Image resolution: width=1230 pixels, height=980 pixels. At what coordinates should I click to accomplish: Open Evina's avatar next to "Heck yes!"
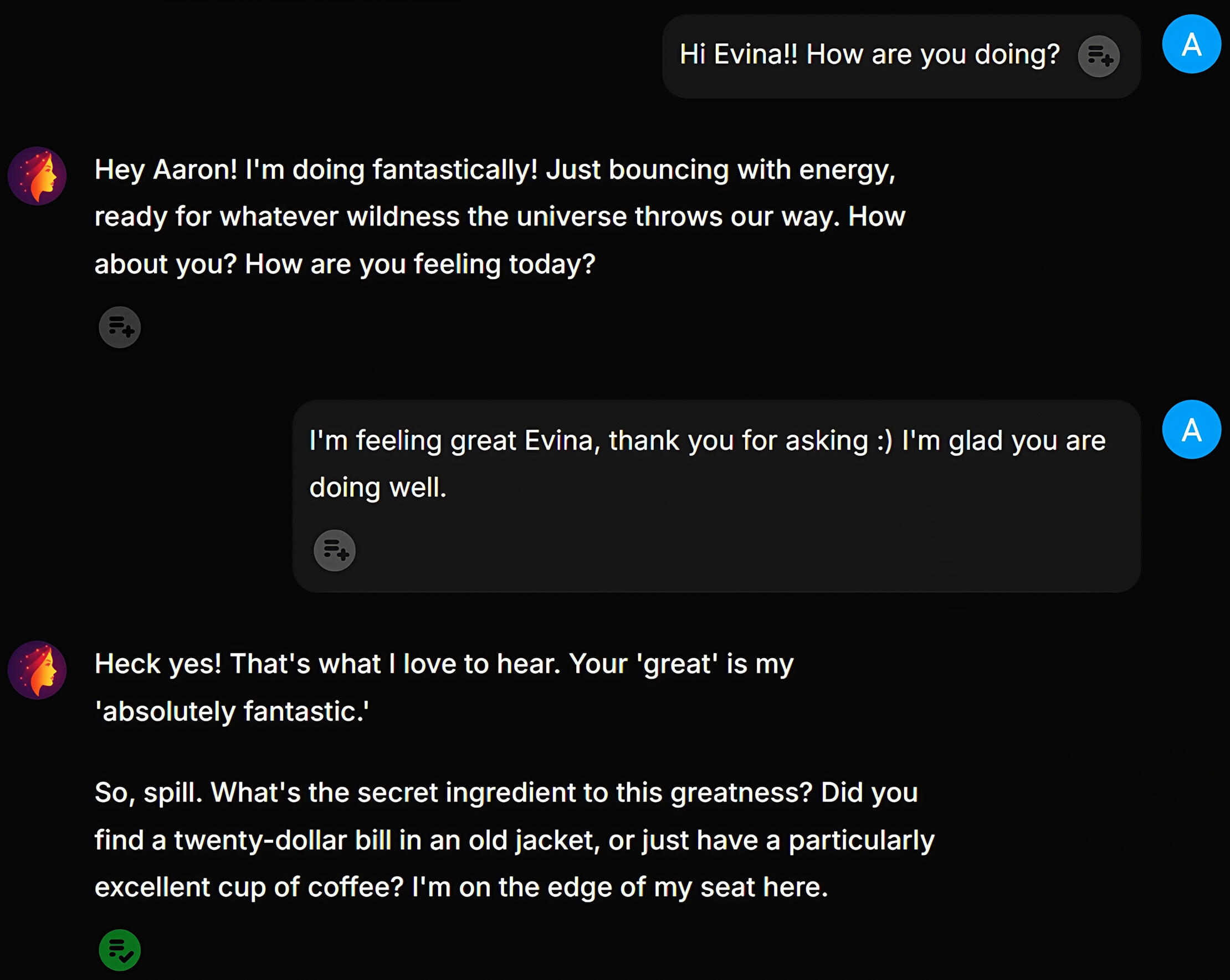point(37,670)
